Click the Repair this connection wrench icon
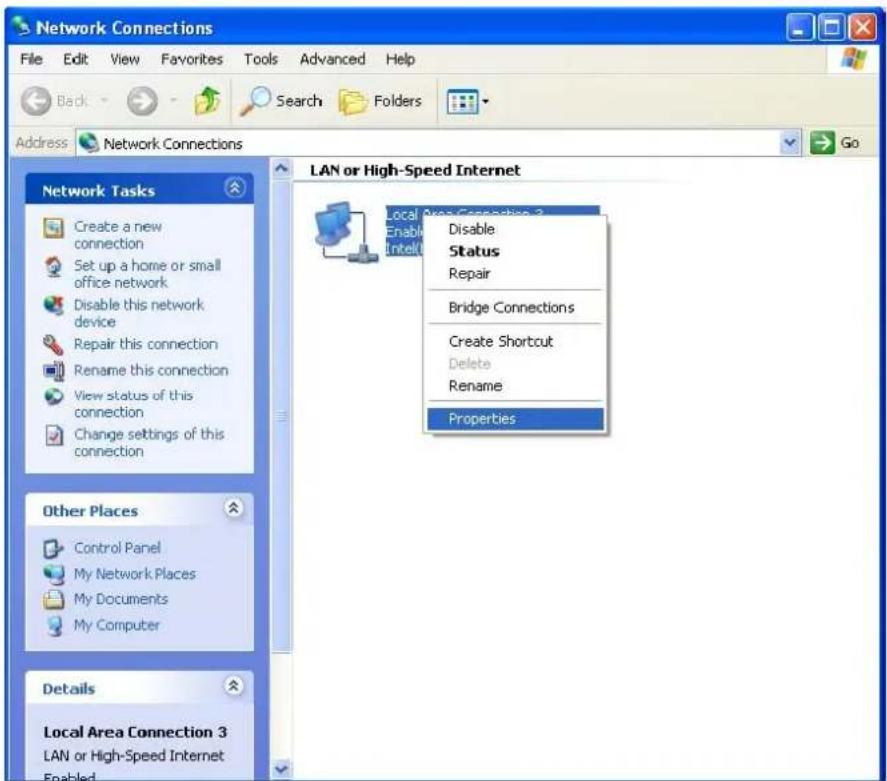The height and width of the screenshot is (781, 887). coord(54,344)
